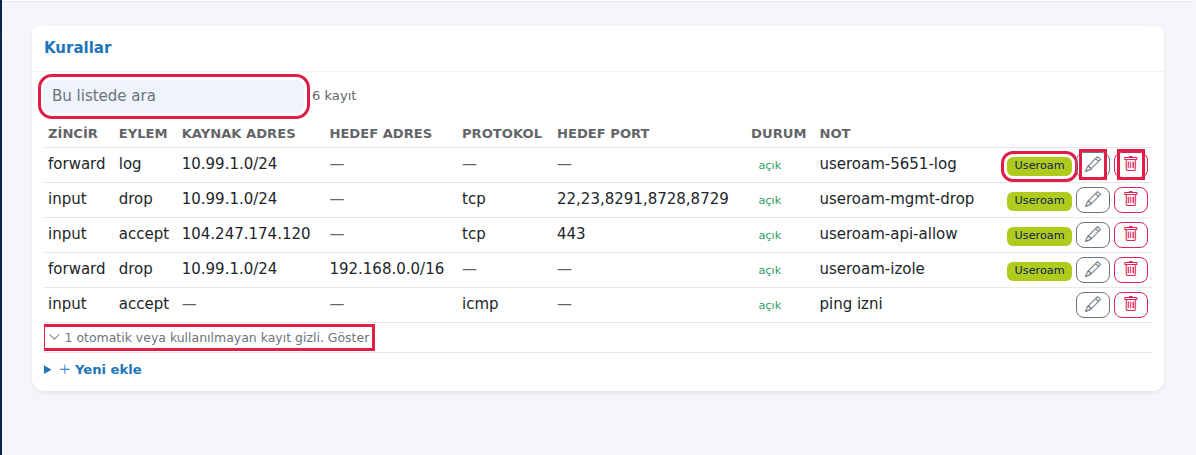Image resolution: width=1196 pixels, height=455 pixels.
Task: Delete the useroam-api-allow rule
Action: click(1131, 235)
